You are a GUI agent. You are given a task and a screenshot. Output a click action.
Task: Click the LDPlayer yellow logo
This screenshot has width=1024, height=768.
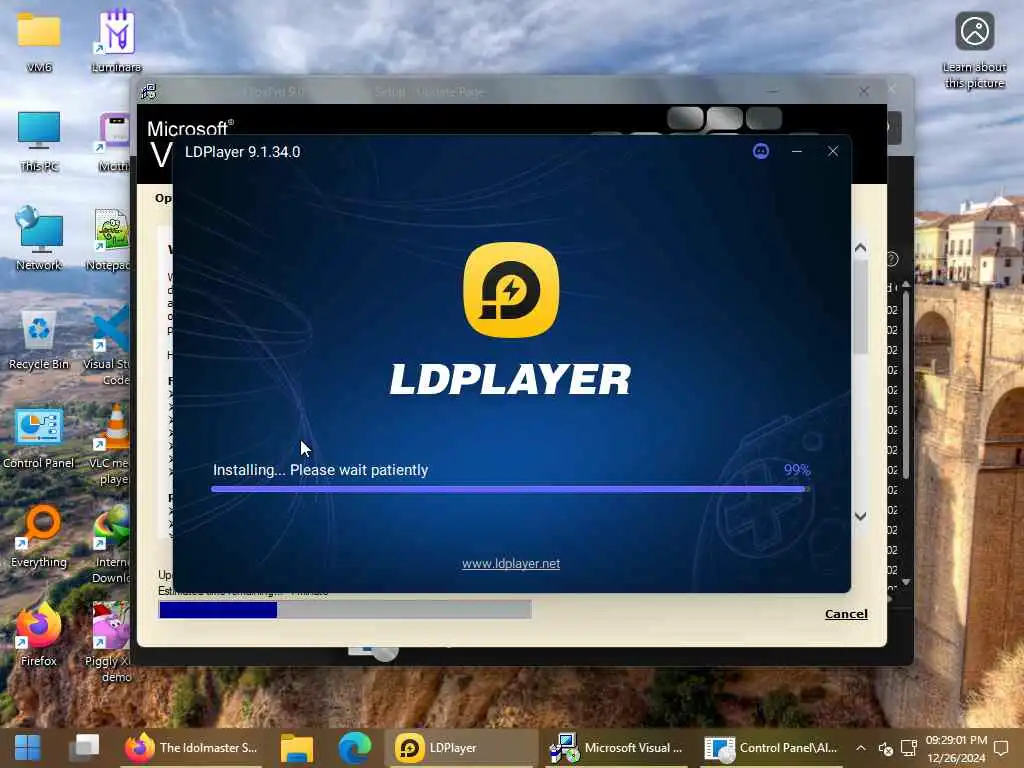pos(511,290)
